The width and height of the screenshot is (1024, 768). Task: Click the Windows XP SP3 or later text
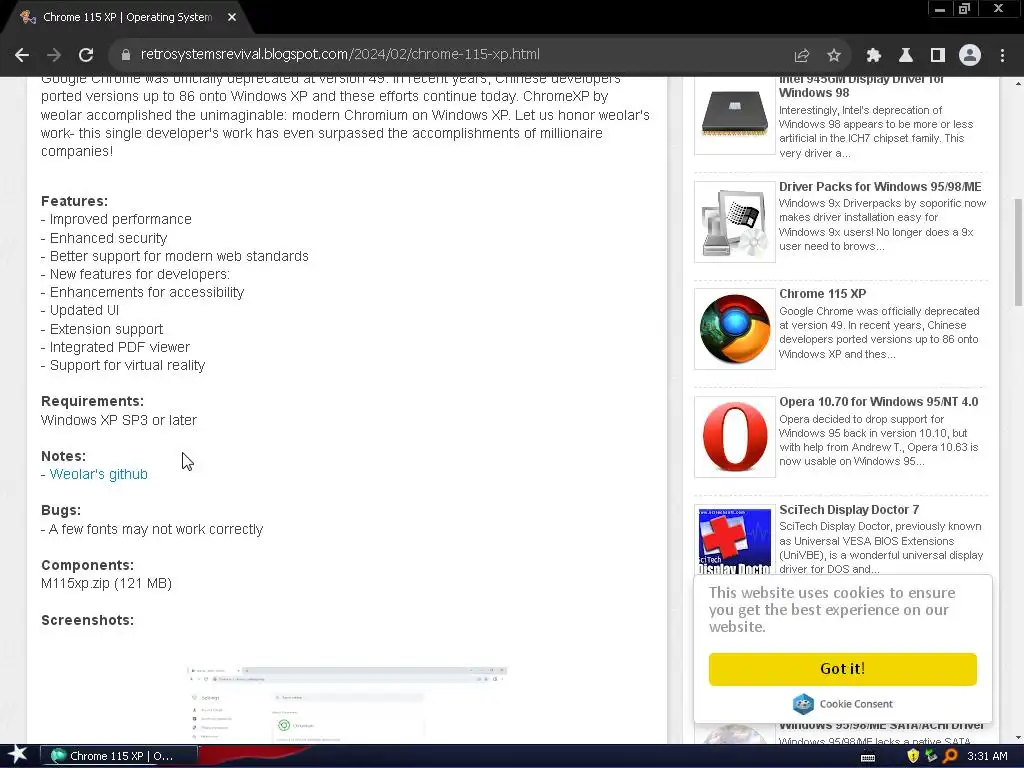[119, 420]
